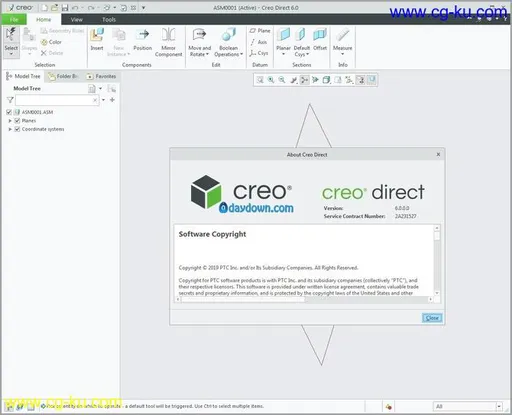Open the search options dropdown arrow
This screenshot has height=415, width=512.
pyautogui.click(x=103, y=100)
